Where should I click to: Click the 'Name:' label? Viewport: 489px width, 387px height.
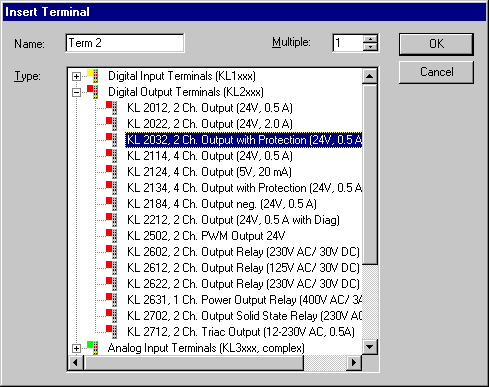[29, 44]
